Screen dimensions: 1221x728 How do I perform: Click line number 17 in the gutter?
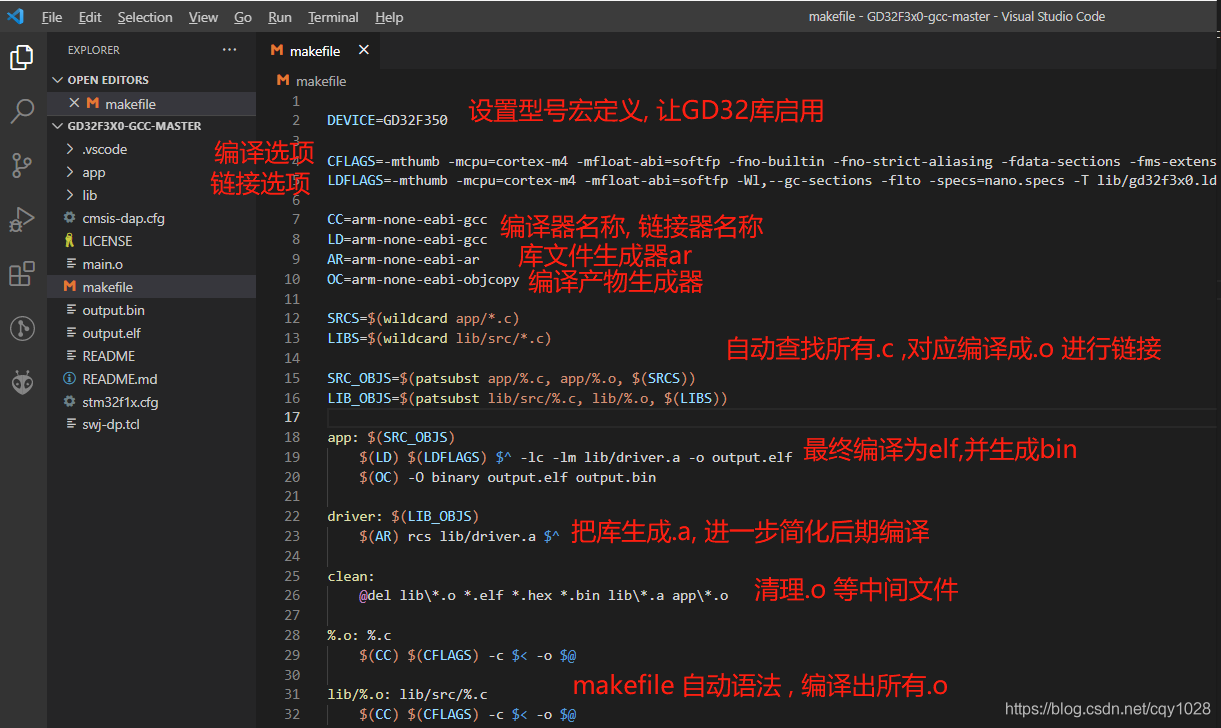click(x=292, y=418)
